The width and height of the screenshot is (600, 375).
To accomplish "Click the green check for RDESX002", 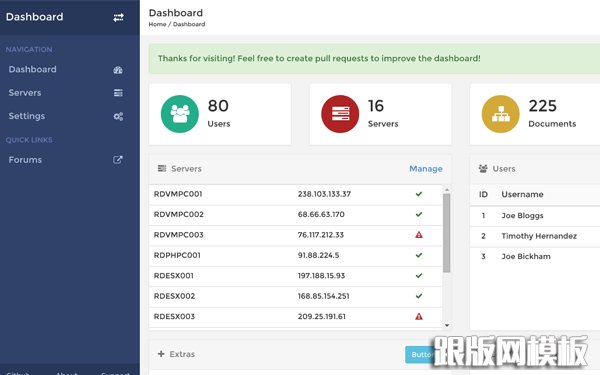I will click(x=419, y=296).
